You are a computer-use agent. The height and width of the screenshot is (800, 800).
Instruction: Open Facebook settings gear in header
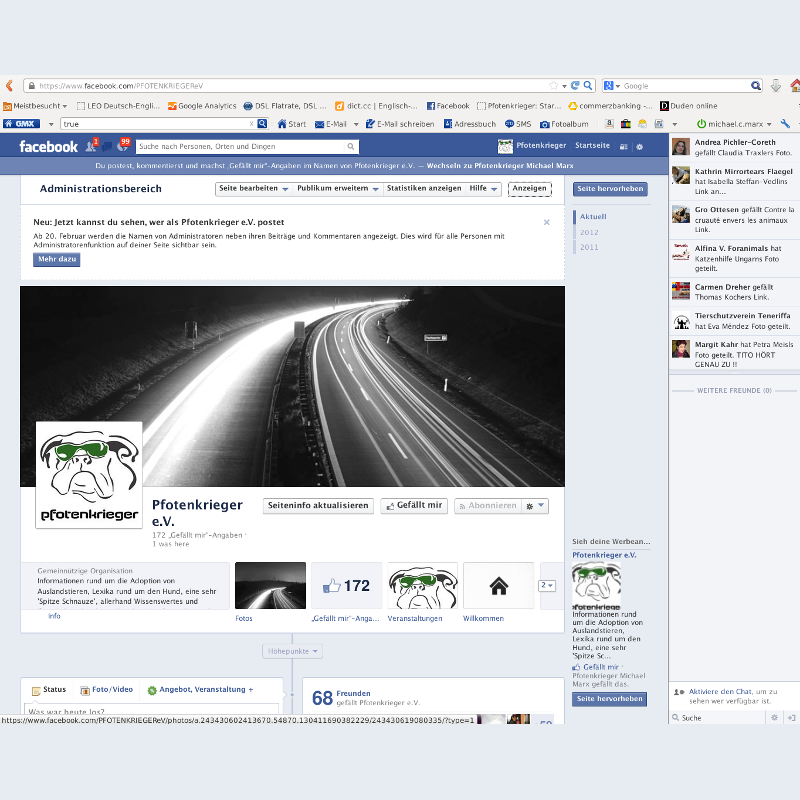tap(639, 147)
